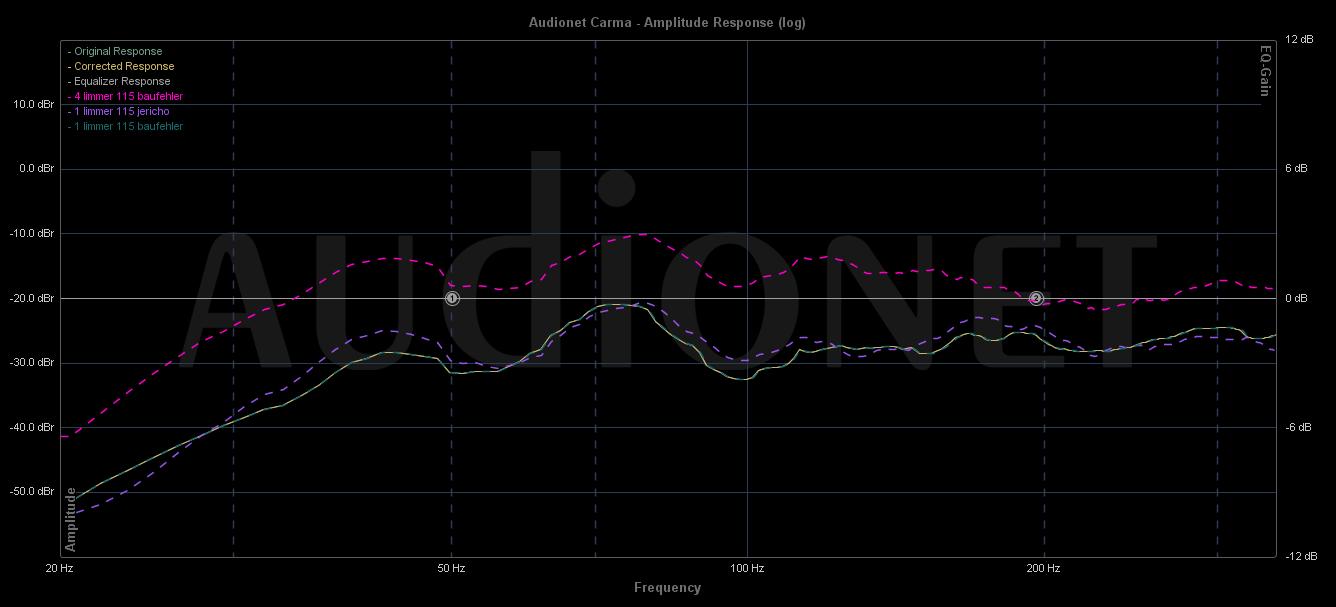
Task: Click the chart title 'Audionet Carma - Amplitude Response (log)'
Action: pyautogui.click(x=667, y=22)
